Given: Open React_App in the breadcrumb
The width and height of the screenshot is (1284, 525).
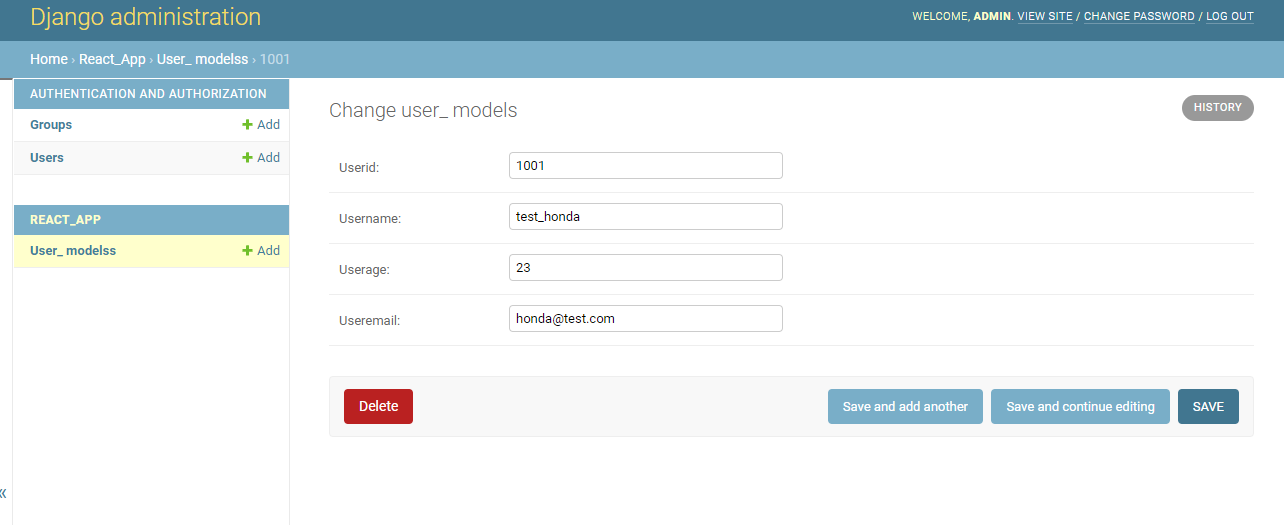Looking at the screenshot, I should pos(112,59).
